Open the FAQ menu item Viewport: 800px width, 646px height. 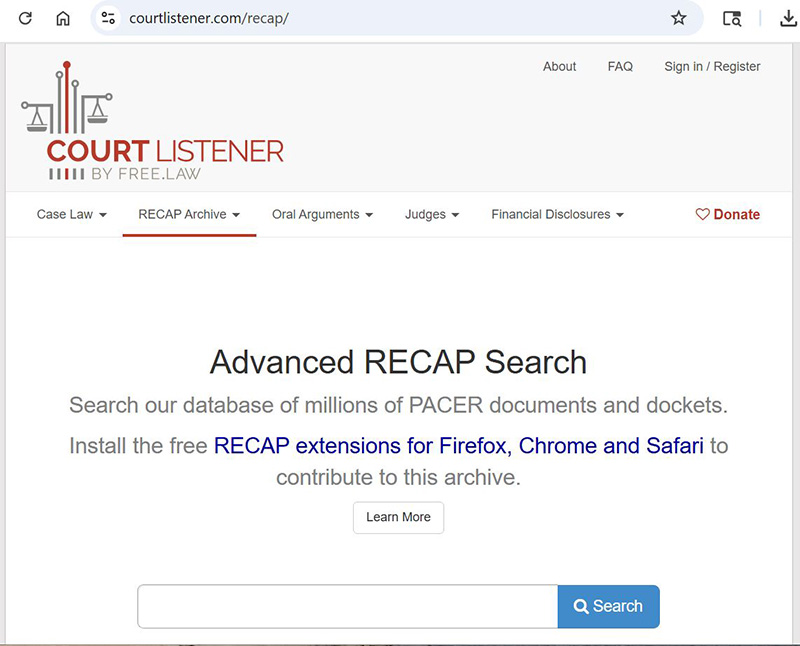pyautogui.click(x=620, y=66)
